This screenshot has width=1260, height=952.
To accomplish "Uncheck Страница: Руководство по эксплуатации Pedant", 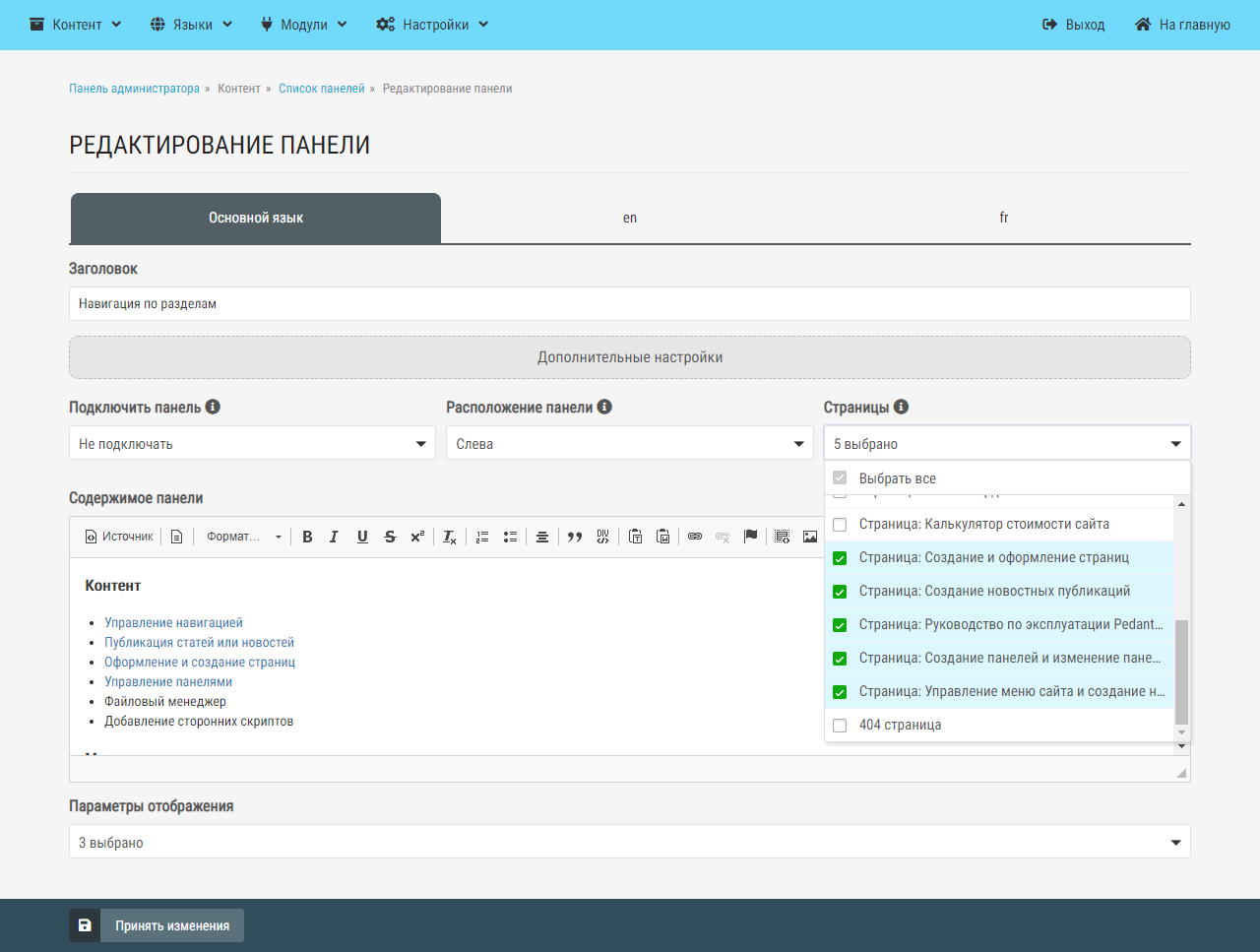I will (840, 625).
